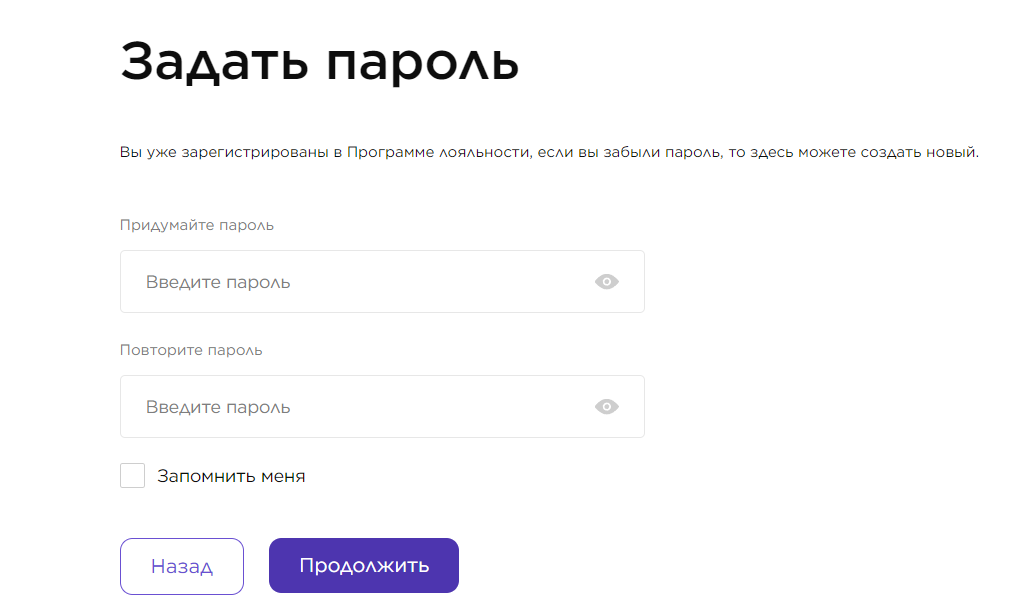This screenshot has width=1015, height=613.
Task: Reveal password in the "Придумайте пароль" field
Action: pos(607,282)
